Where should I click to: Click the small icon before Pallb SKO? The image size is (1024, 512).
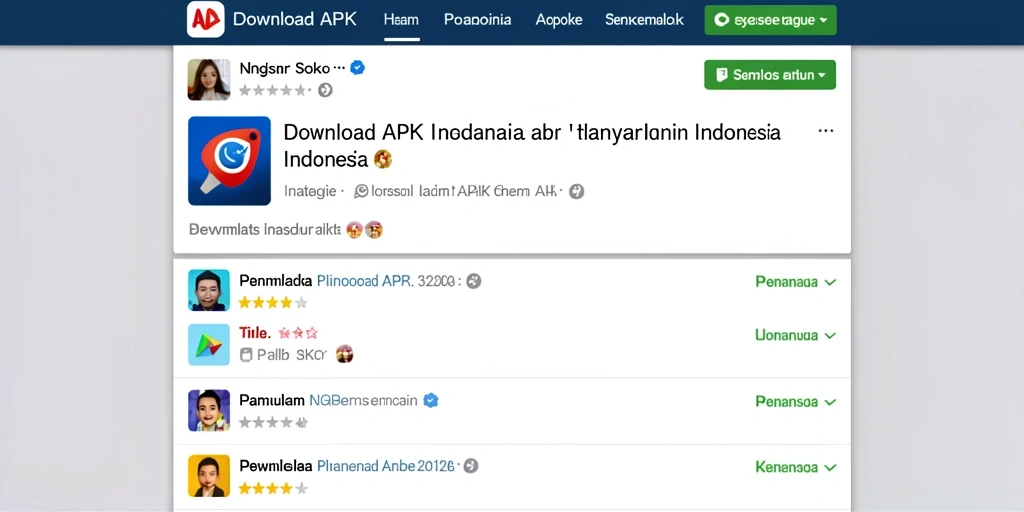[246, 355]
